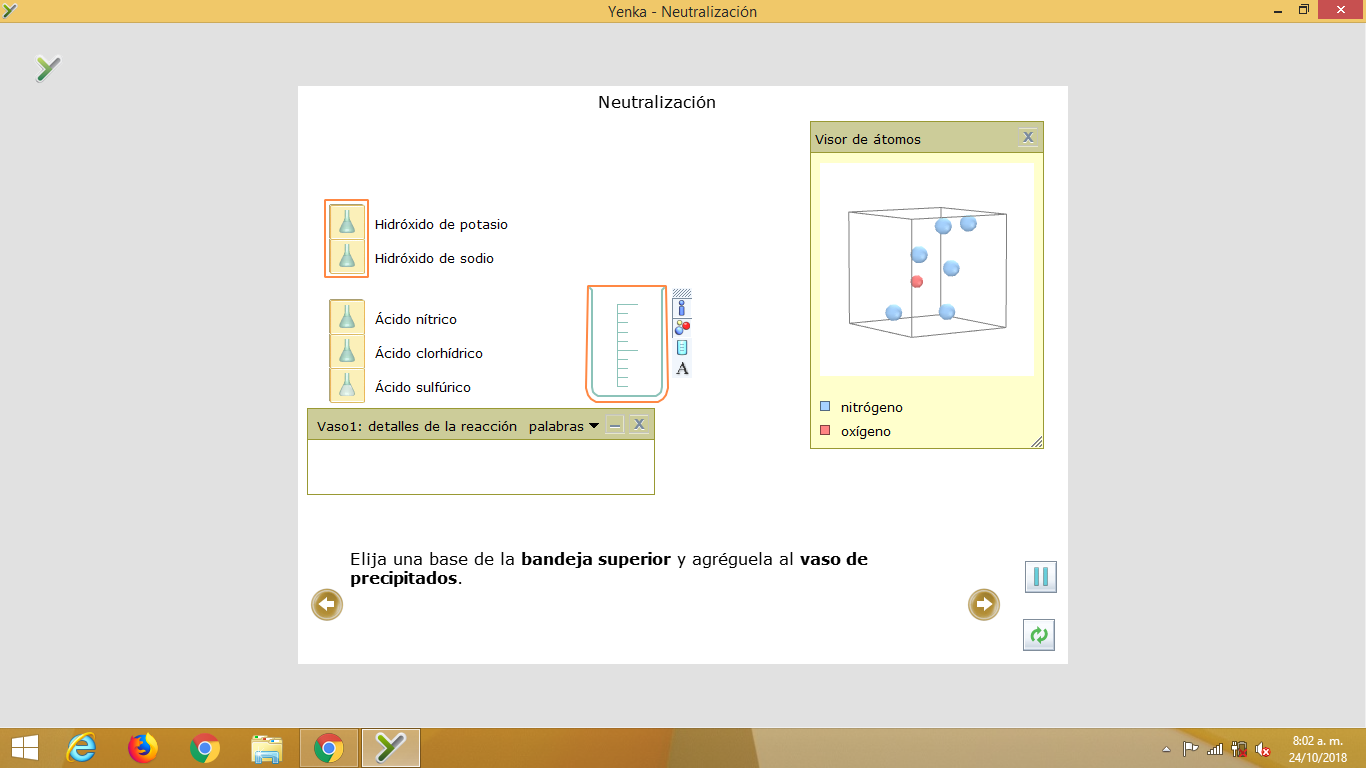Select the Ácido clorhídrico flask

pyautogui.click(x=347, y=351)
